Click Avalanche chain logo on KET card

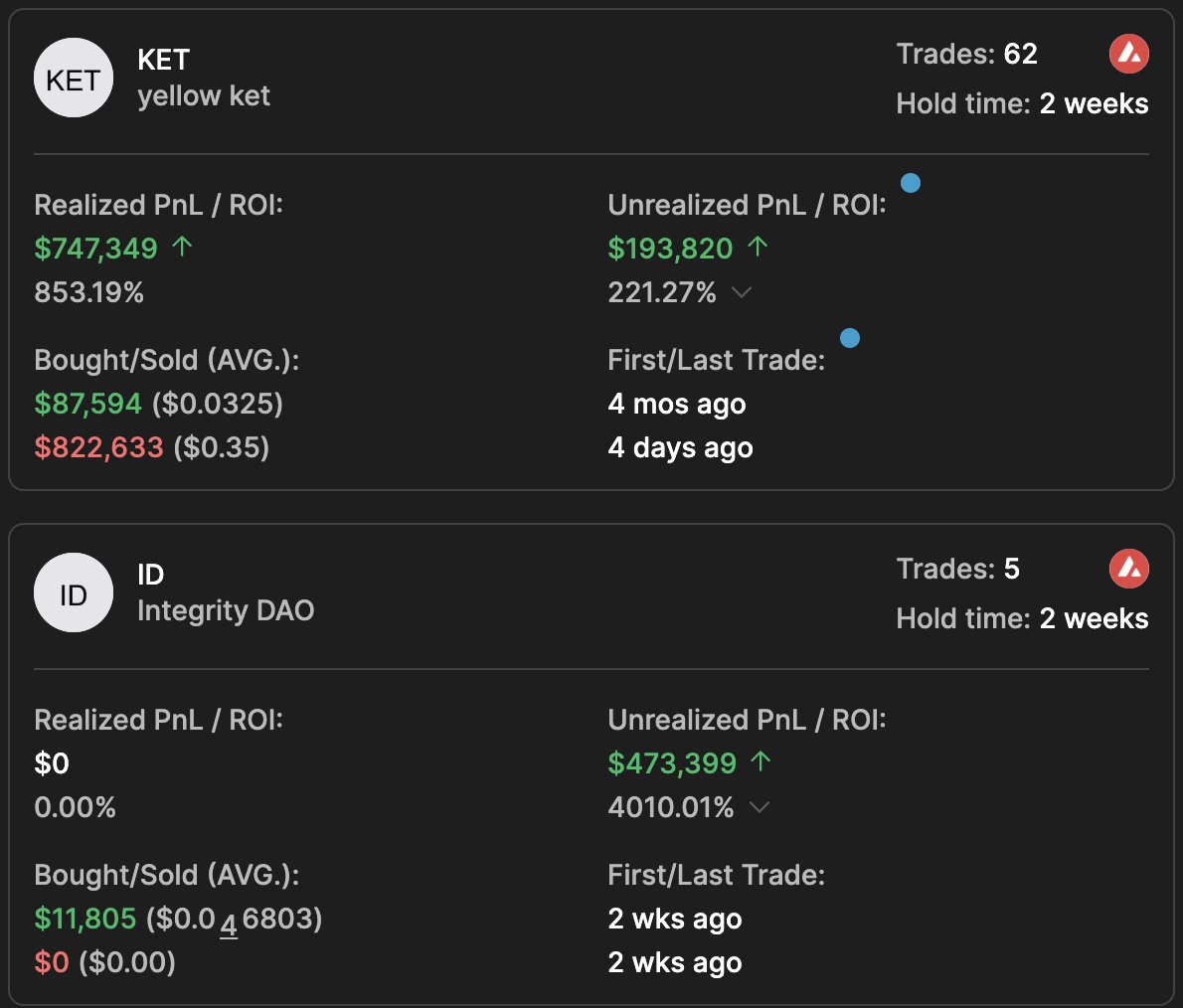click(x=1128, y=54)
